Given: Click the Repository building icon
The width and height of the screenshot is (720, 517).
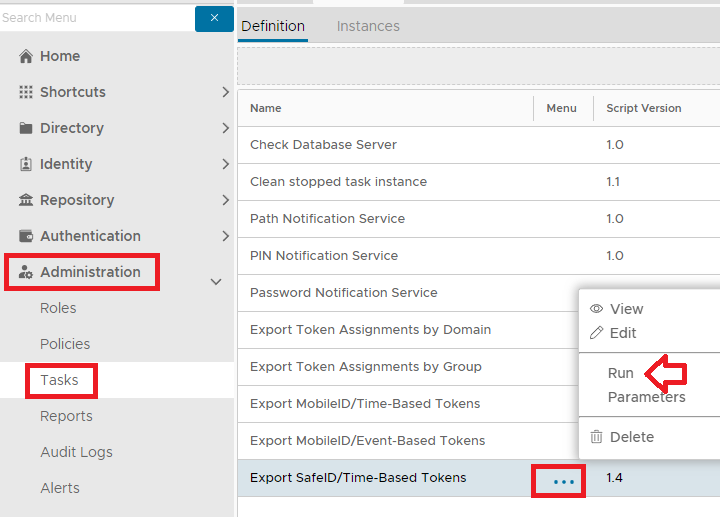Looking at the screenshot, I should click(x=26, y=200).
